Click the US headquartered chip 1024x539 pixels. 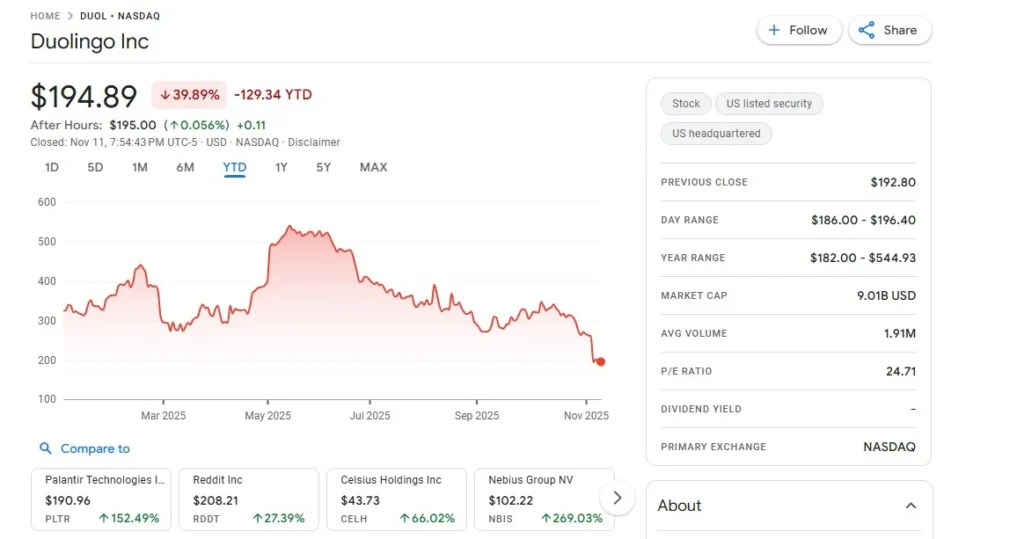[x=716, y=133]
